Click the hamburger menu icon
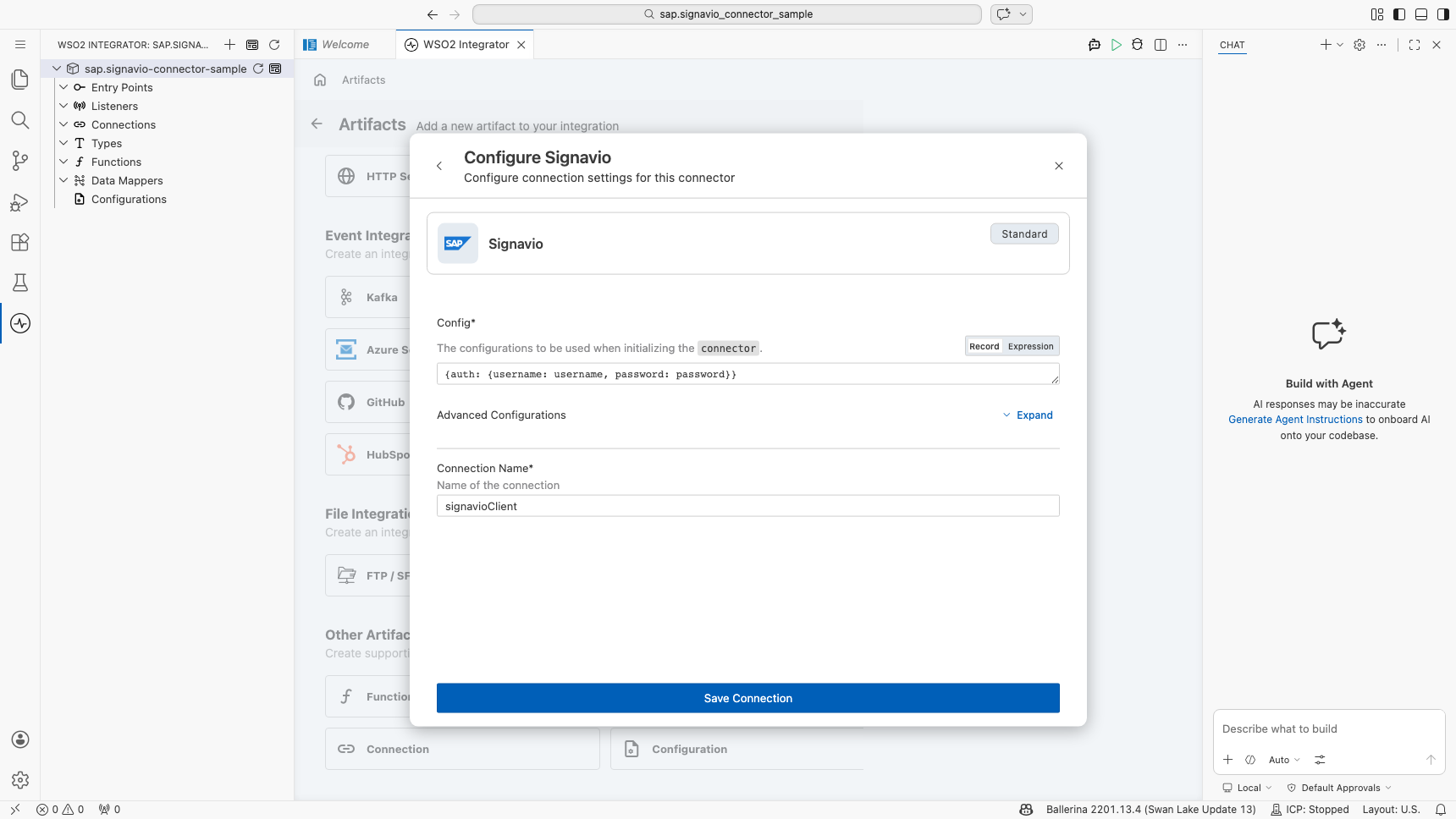1456x819 pixels. tap(20, 45)
